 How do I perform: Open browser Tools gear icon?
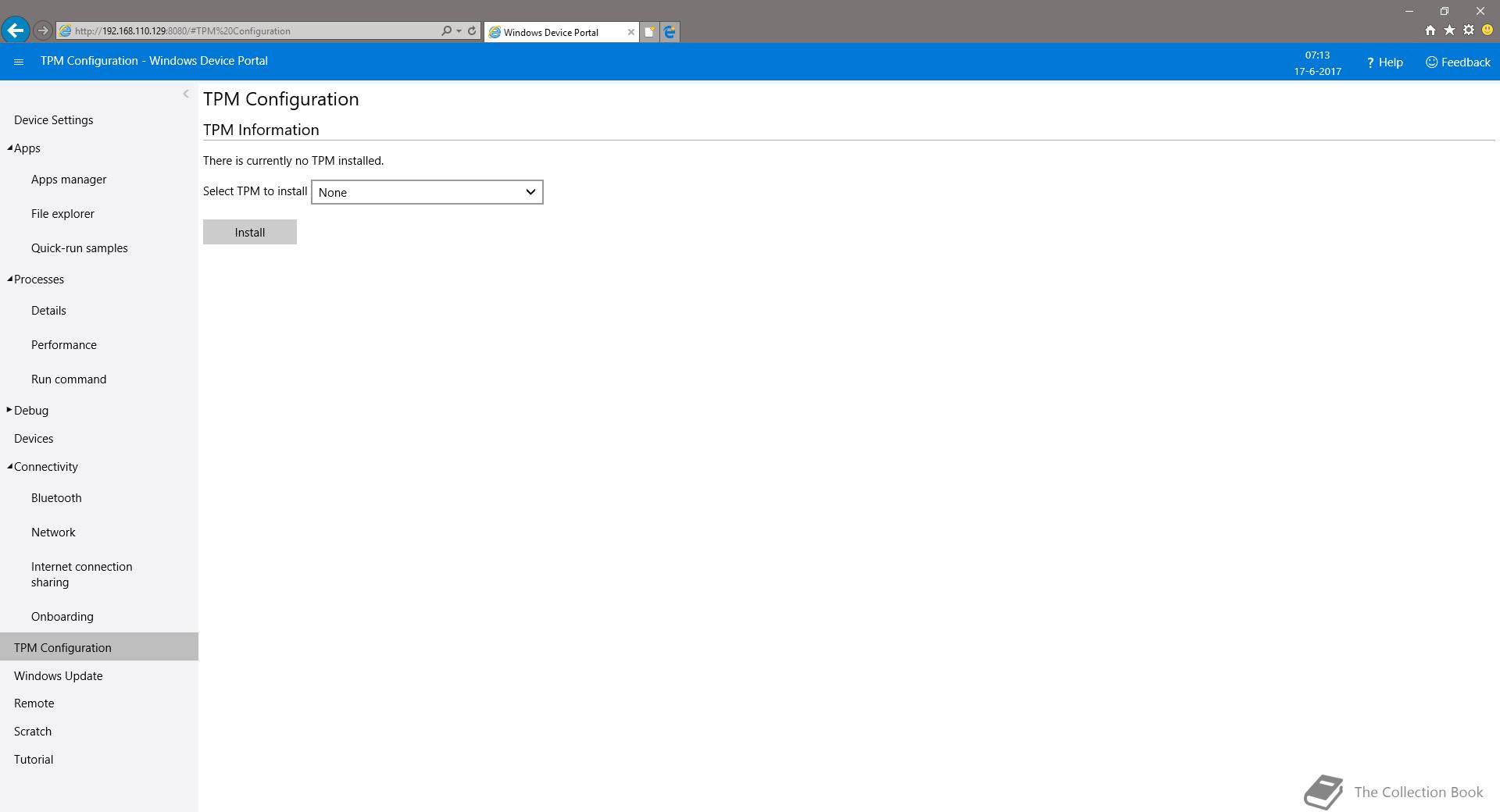point(1469,30)
